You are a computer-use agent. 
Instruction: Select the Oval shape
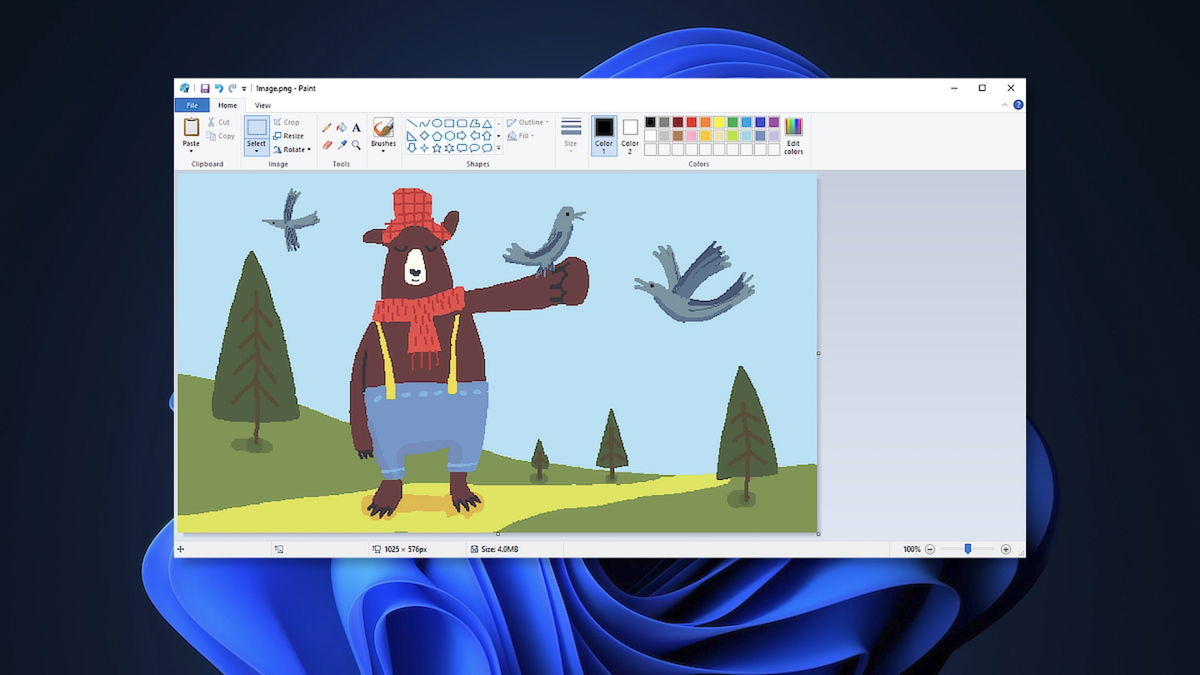pos(438,123)
